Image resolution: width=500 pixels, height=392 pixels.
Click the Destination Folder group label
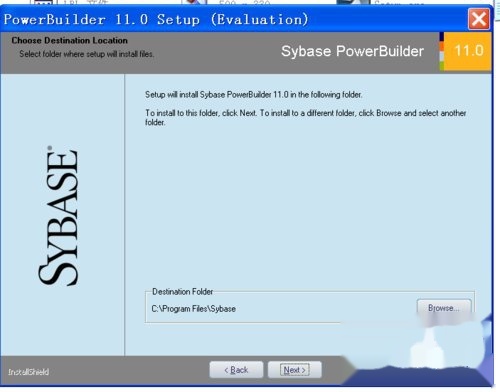click(182, 292)
